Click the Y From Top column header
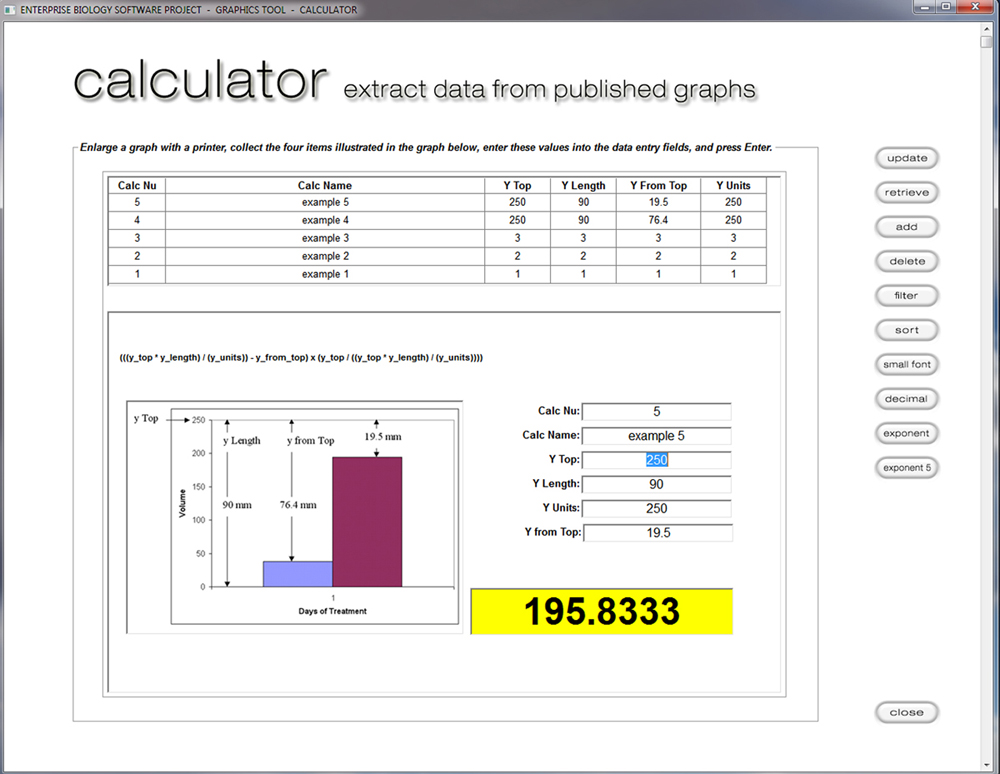The image size is (1000, 774). (x=658, y=186)
